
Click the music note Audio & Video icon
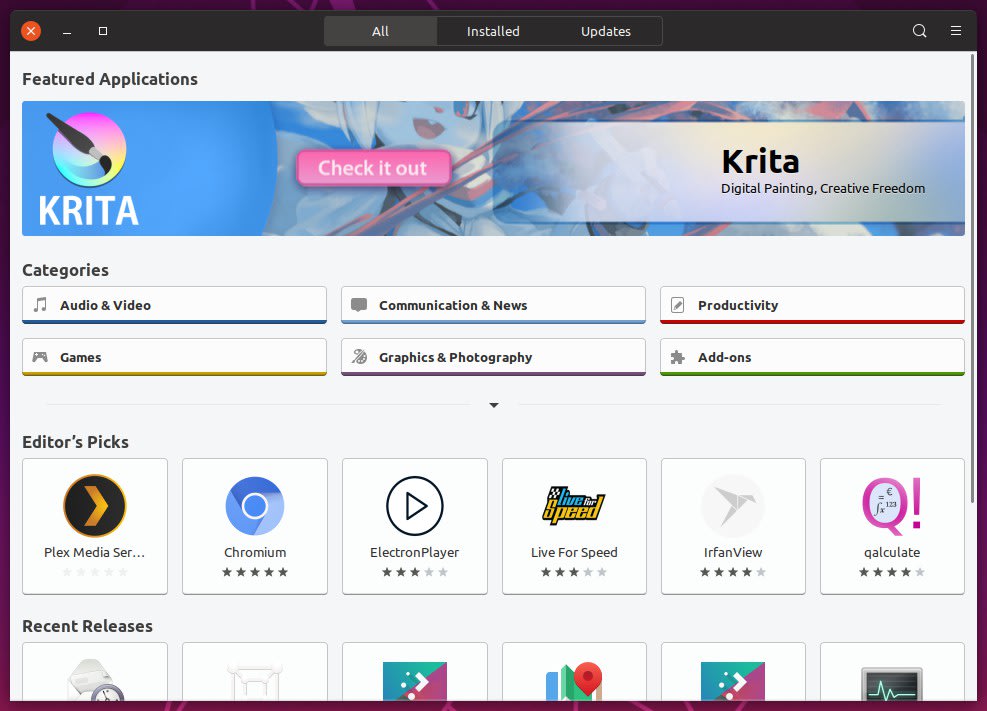pos(40,305)
